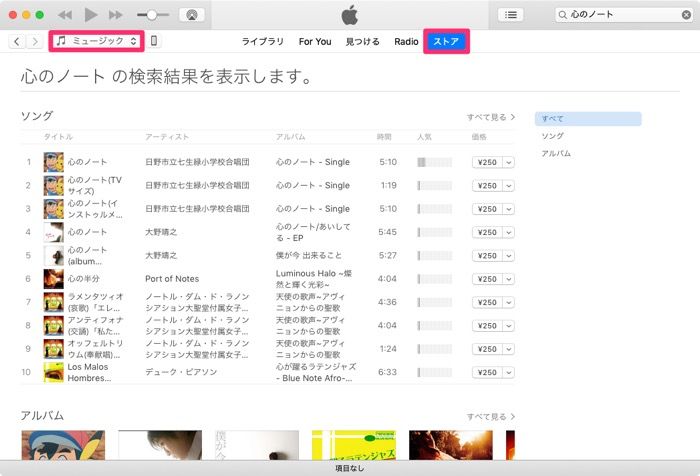Viewport: 700px width, 476px height.
Task: Open the yellow ラテンジャズ album cover
Action: tap(354, 445)
